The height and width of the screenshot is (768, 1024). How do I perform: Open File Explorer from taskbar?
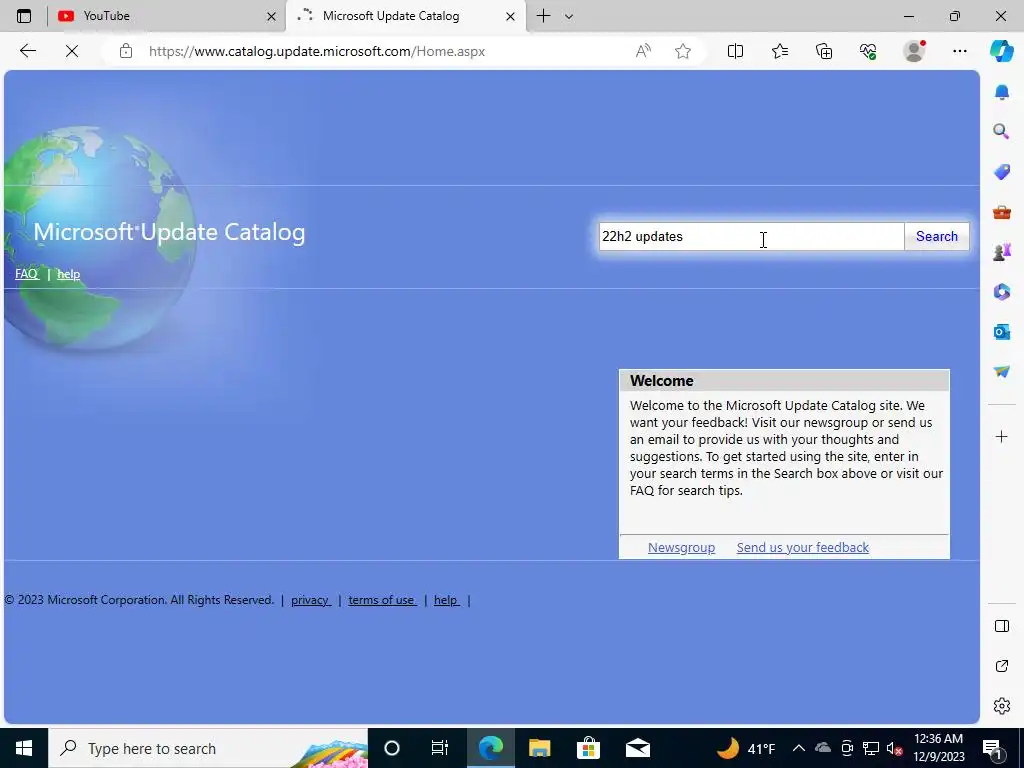click(x=539, y=748)
